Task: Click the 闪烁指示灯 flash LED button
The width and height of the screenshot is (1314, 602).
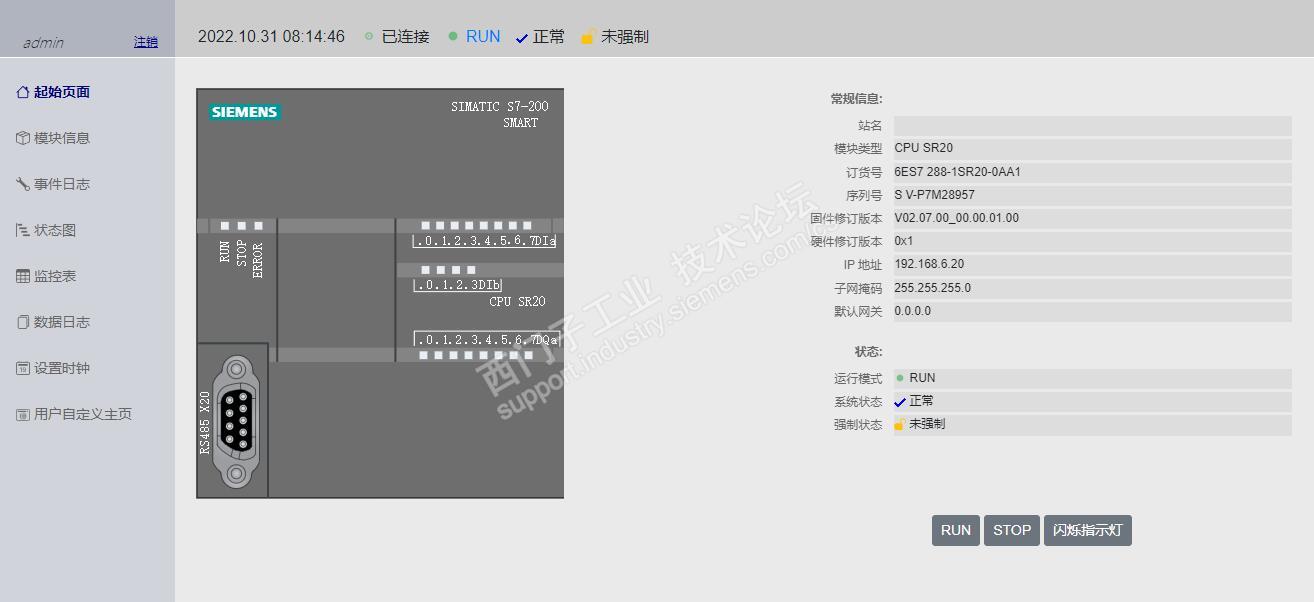Action: [1088, 530]
